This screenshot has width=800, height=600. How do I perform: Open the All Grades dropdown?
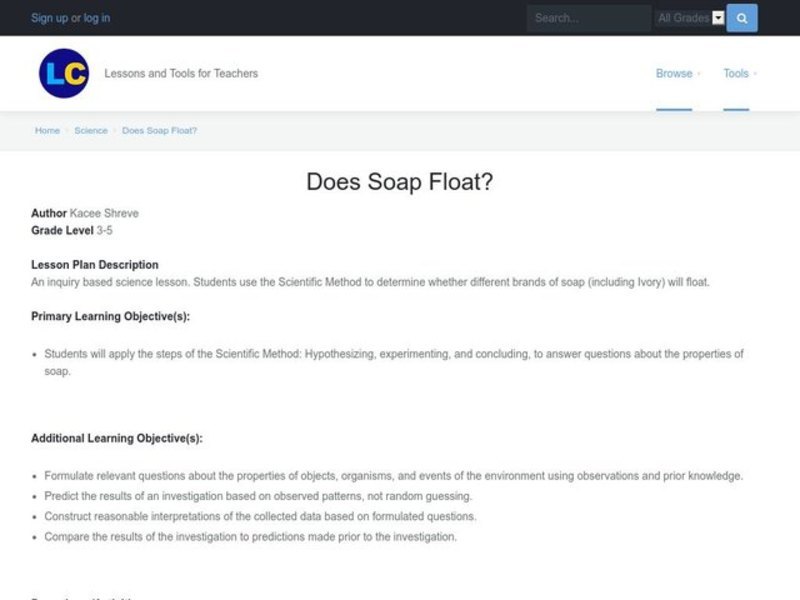690,18
